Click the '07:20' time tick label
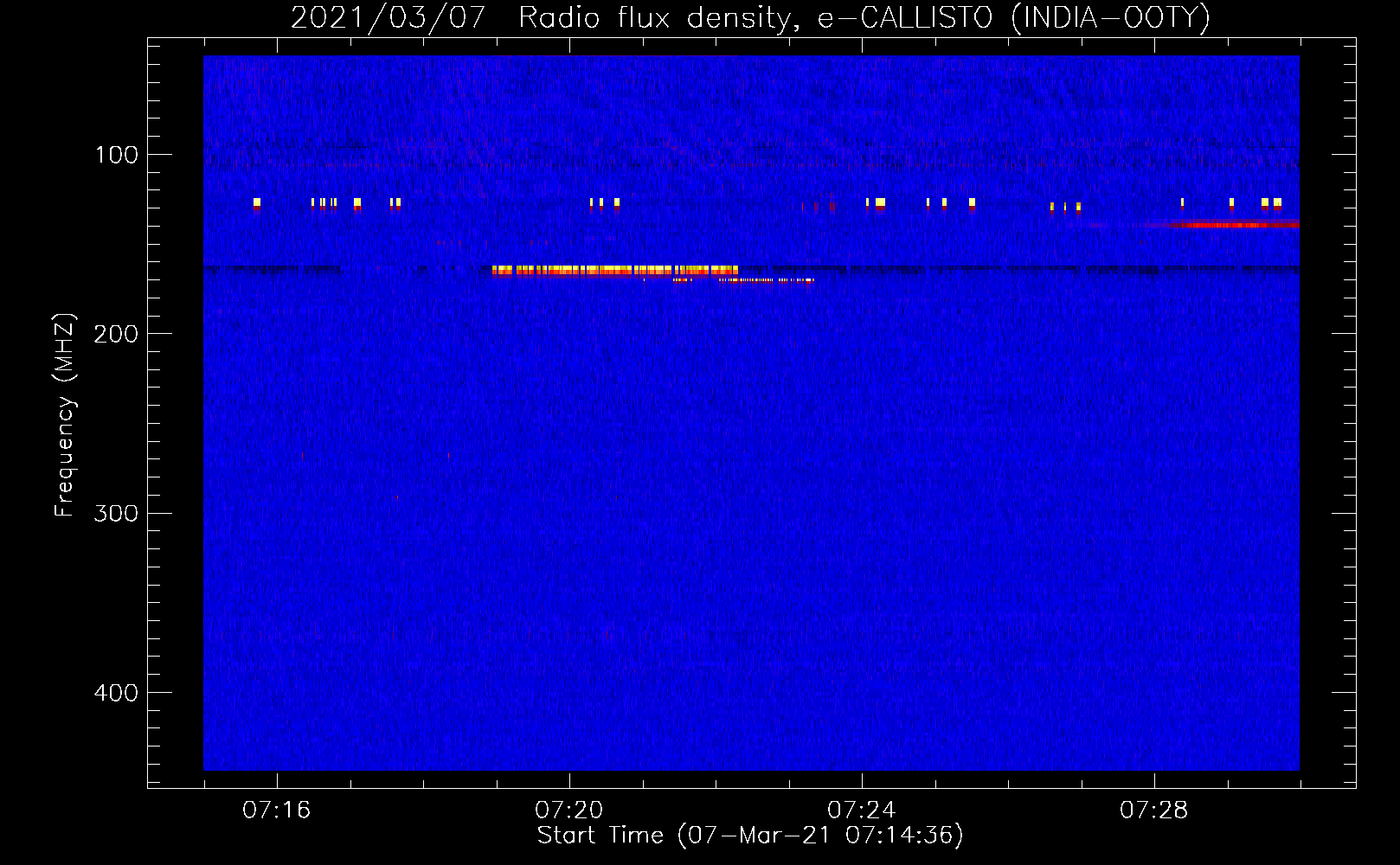This screenshot has width=1400, height=865. [x=568, y=810]
